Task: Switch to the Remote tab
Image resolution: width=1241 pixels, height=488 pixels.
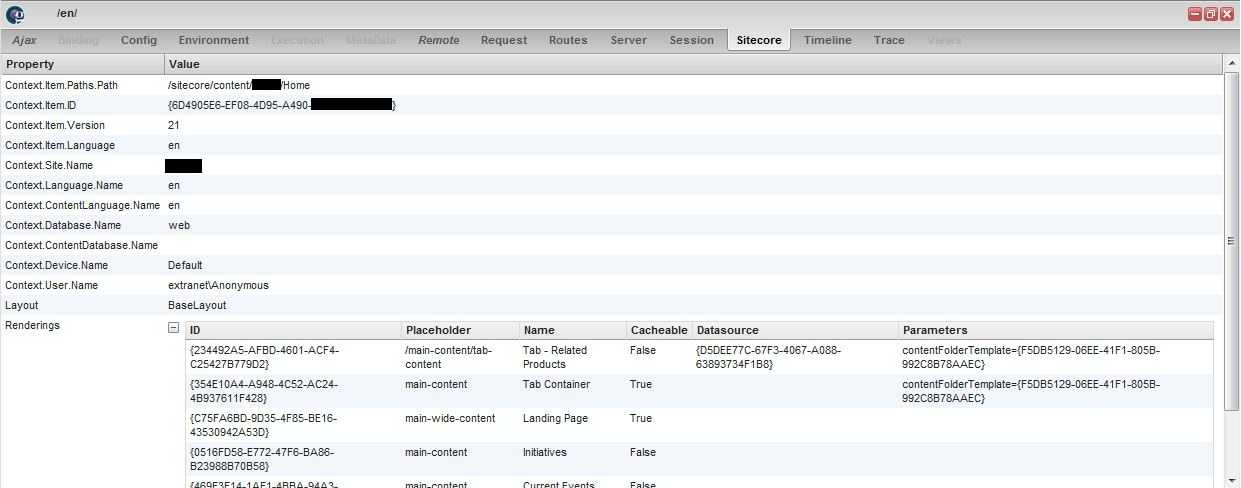Action: pos(439,40)
